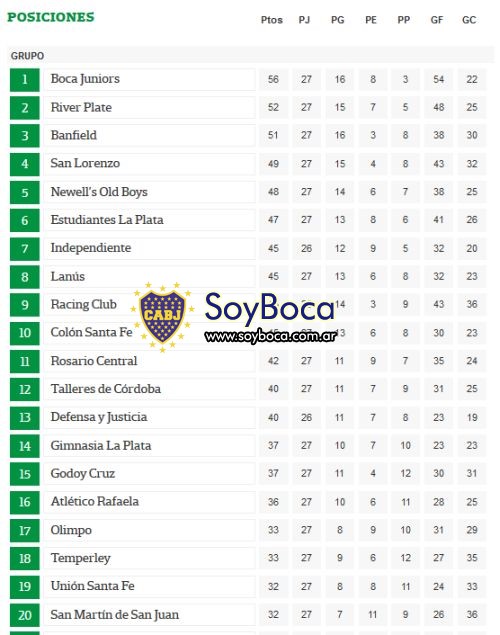This screenshot has height=635, width=500.
Task: Click the SoyBoca watermark text
Action: 270,309
